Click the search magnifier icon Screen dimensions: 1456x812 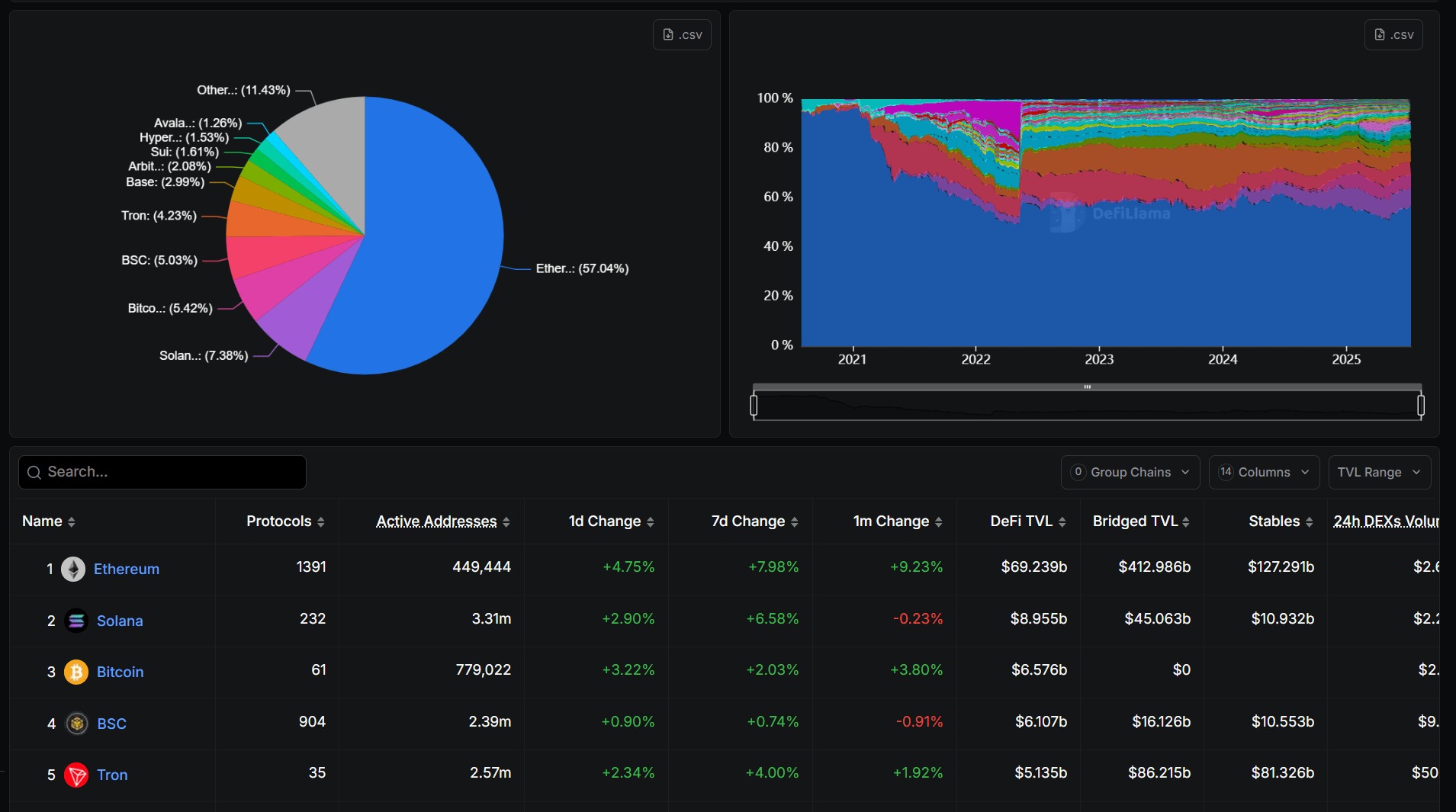[34, 473]
